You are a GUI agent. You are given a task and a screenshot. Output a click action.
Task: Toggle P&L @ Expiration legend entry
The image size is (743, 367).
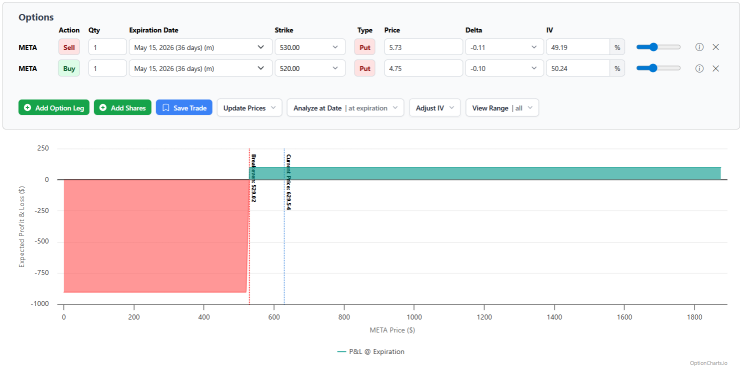[371, 351]
